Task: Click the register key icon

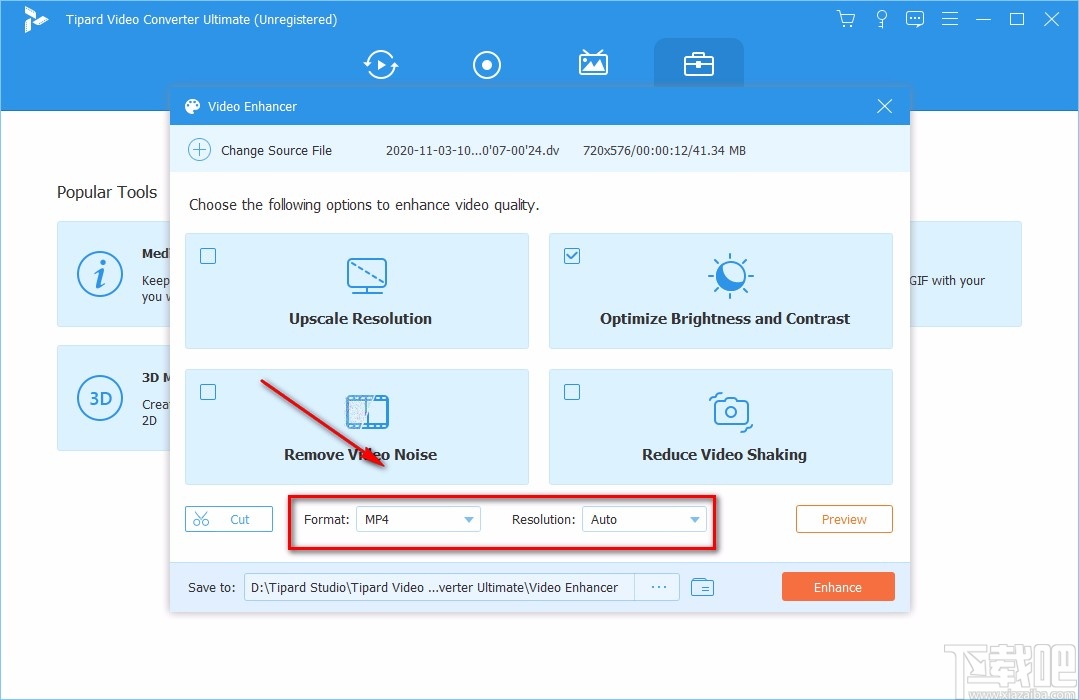Action: tap(882, 19)
